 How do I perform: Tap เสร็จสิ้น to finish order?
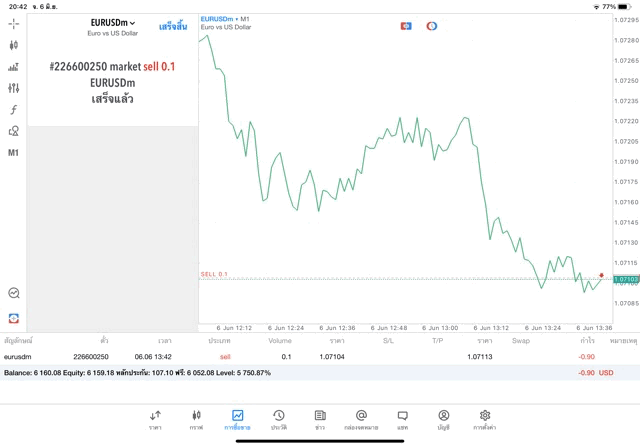pos(172,26)
